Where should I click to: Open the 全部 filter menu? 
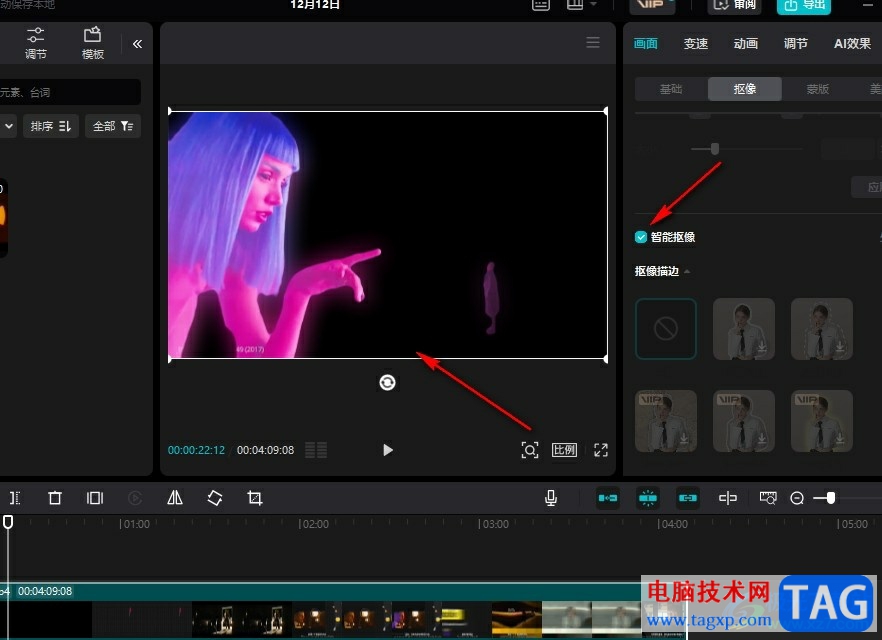point(112,126)
